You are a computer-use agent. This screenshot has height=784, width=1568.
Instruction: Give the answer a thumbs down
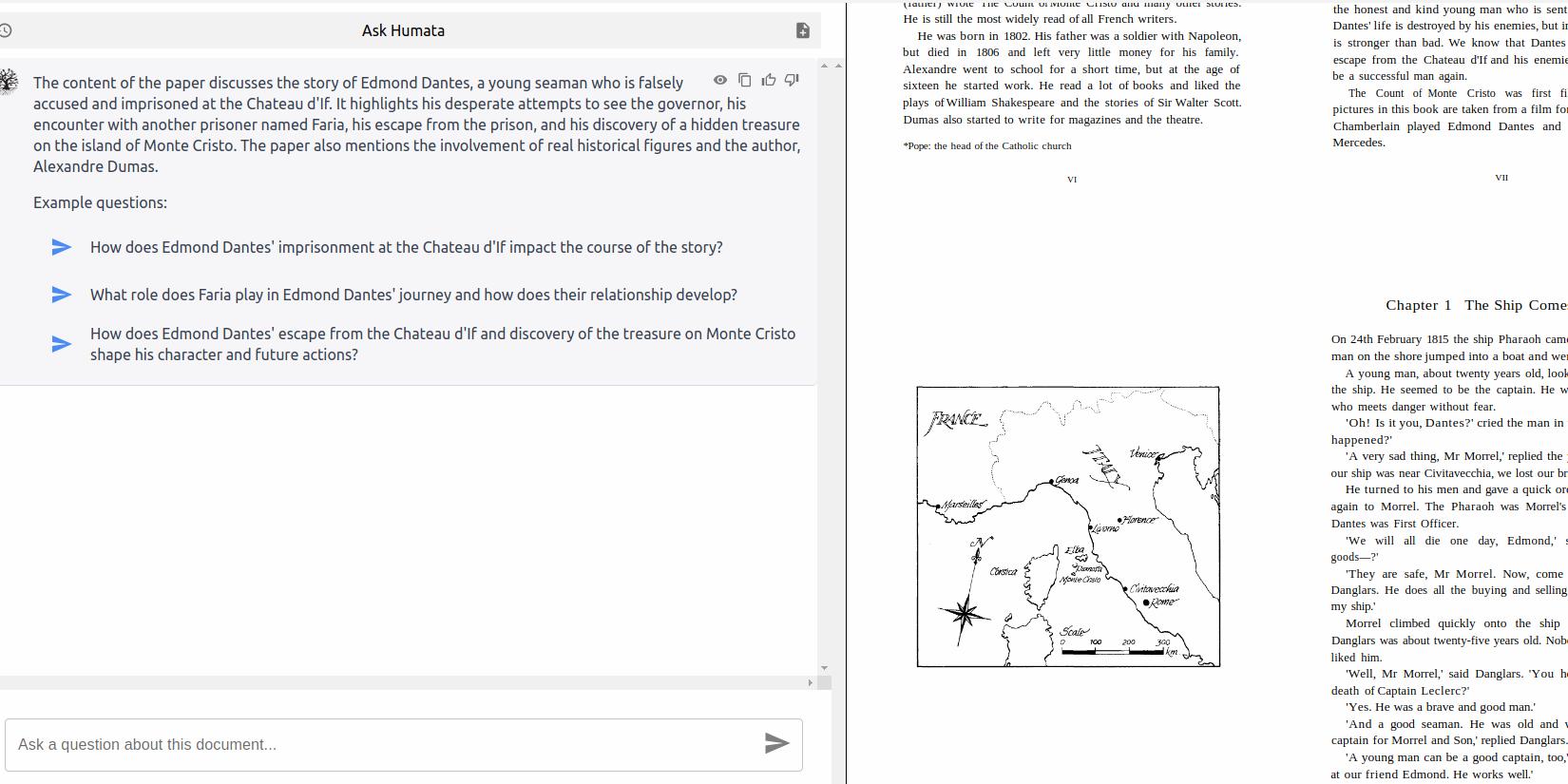tap(792, 80)
